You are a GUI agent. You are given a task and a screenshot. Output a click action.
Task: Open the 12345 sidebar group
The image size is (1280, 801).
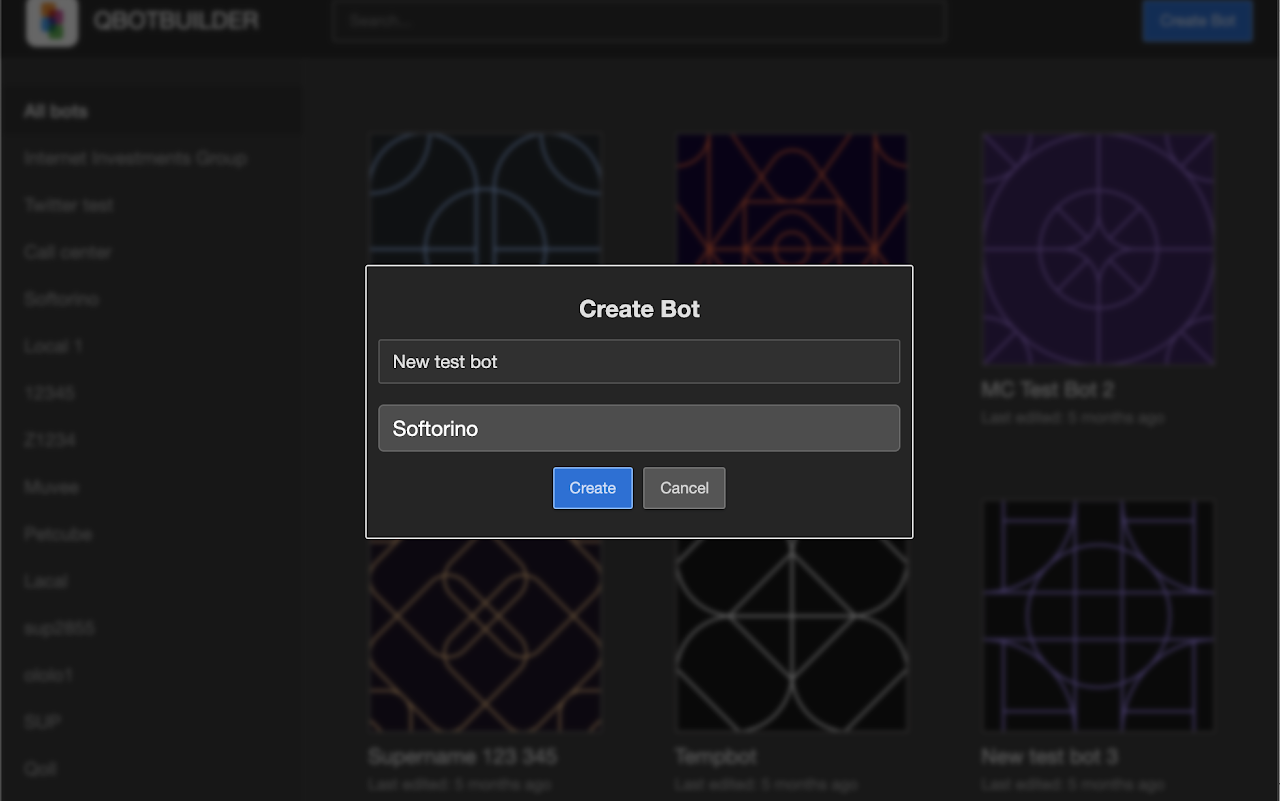coord(49,393)
